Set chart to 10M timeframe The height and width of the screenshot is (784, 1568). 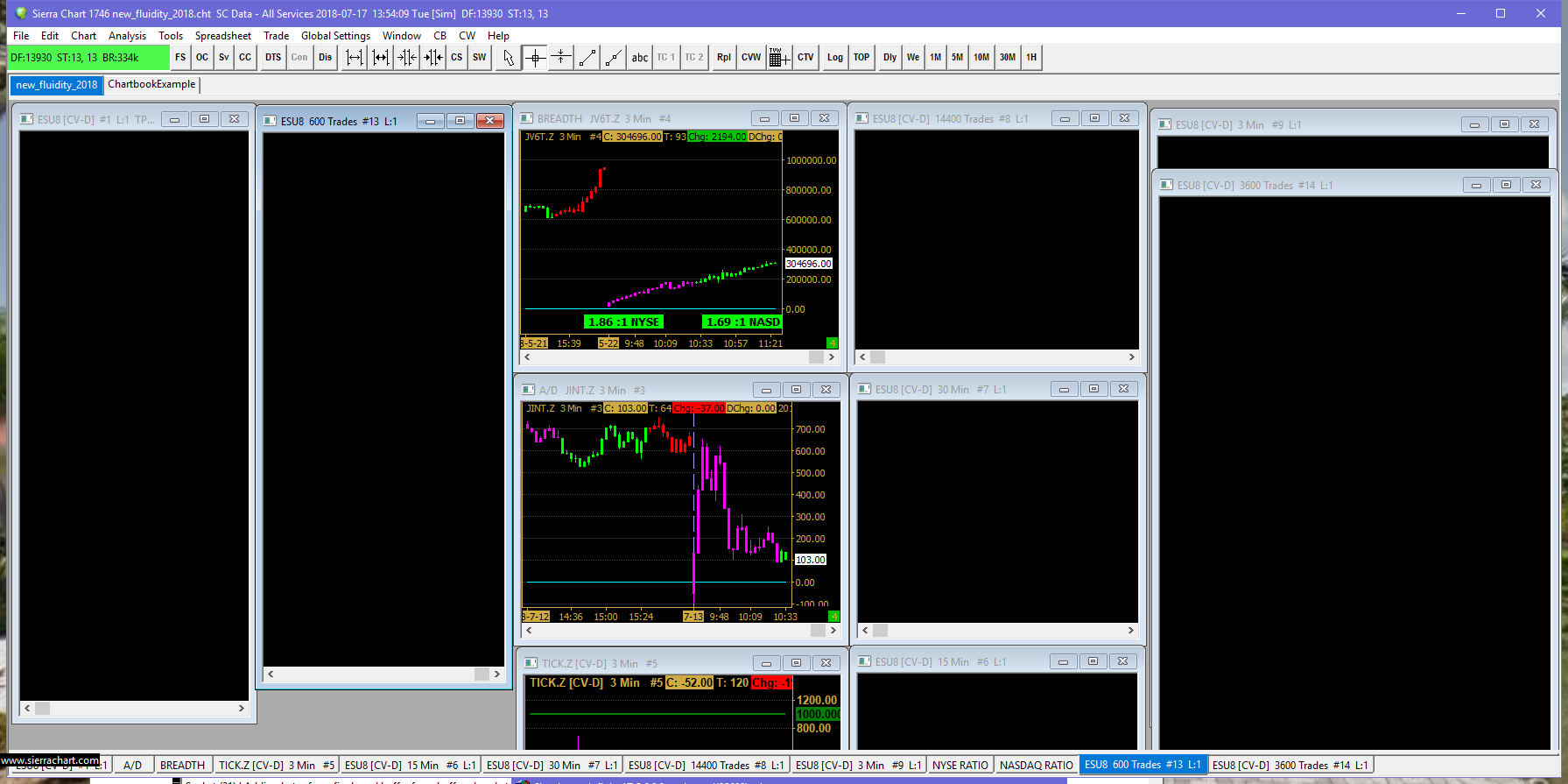[x=981, y=58]
